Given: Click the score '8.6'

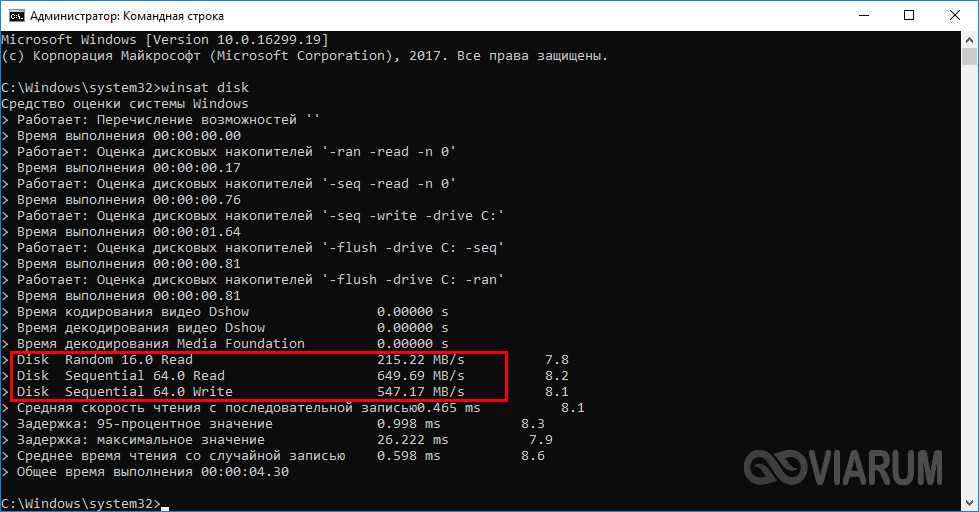Looking at the screenshot, I should tap(533, 456).
